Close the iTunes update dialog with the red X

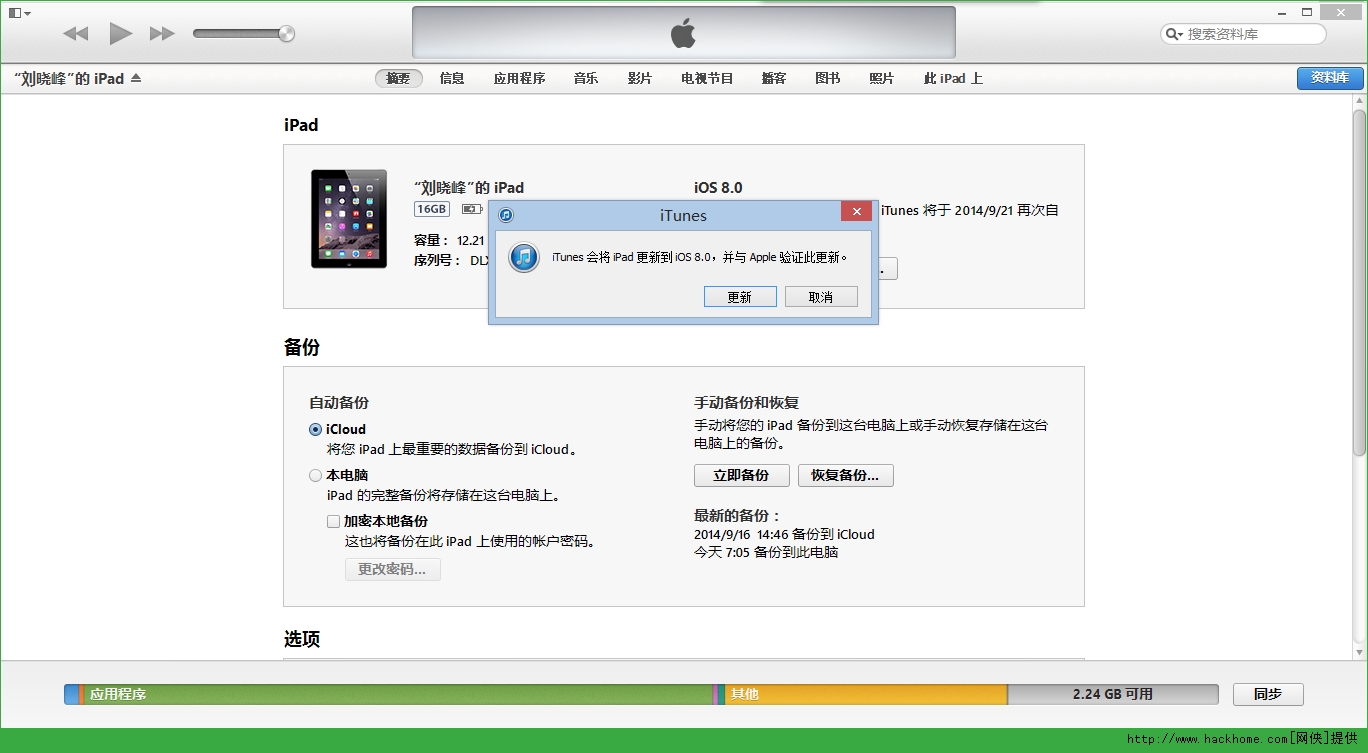[856, 212]
